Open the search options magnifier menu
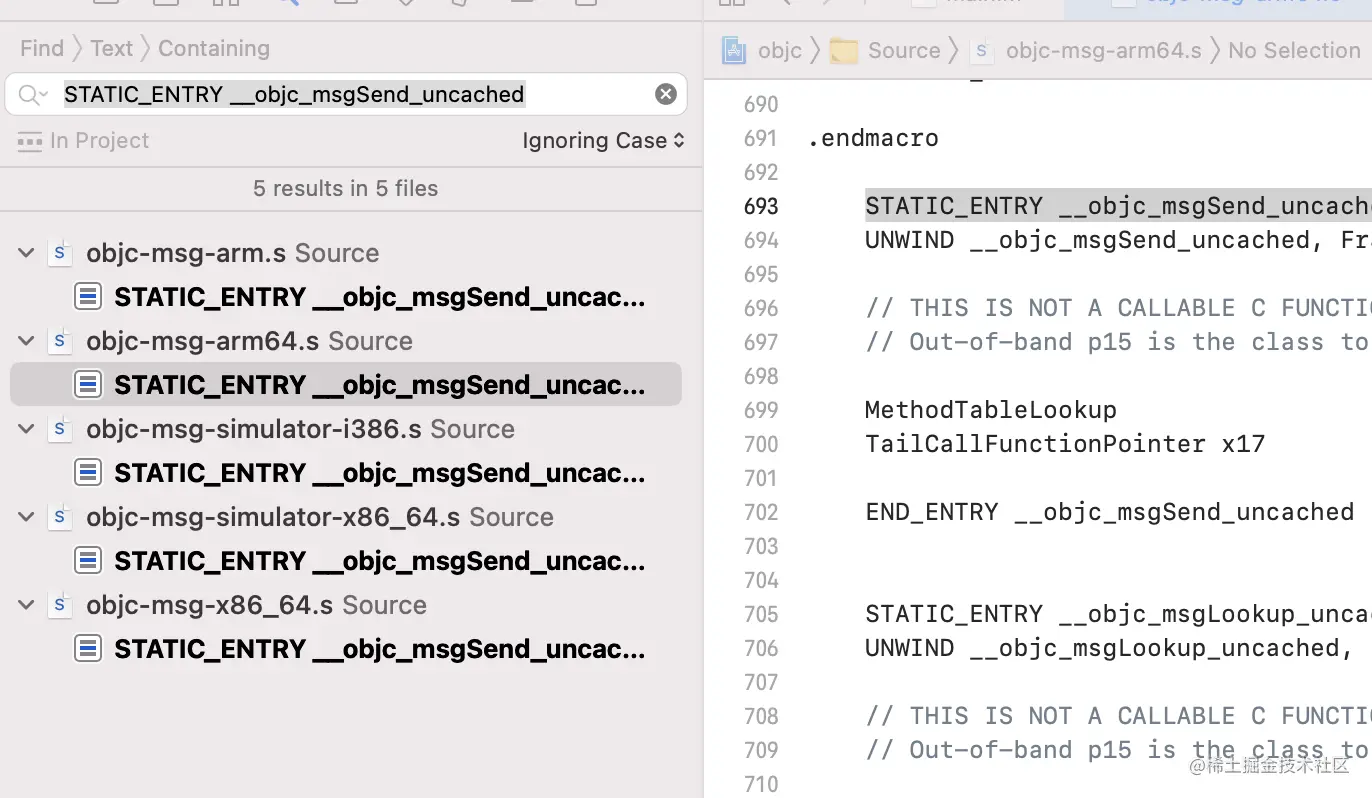The image size is (1372, 798). pos(32,95)
